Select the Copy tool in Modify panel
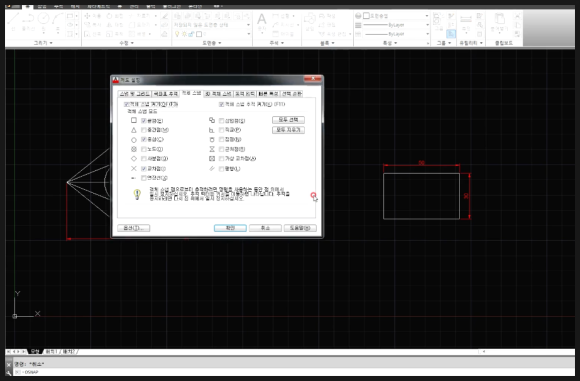The width and height of the screenshot is (580, 381). (92, 25)
